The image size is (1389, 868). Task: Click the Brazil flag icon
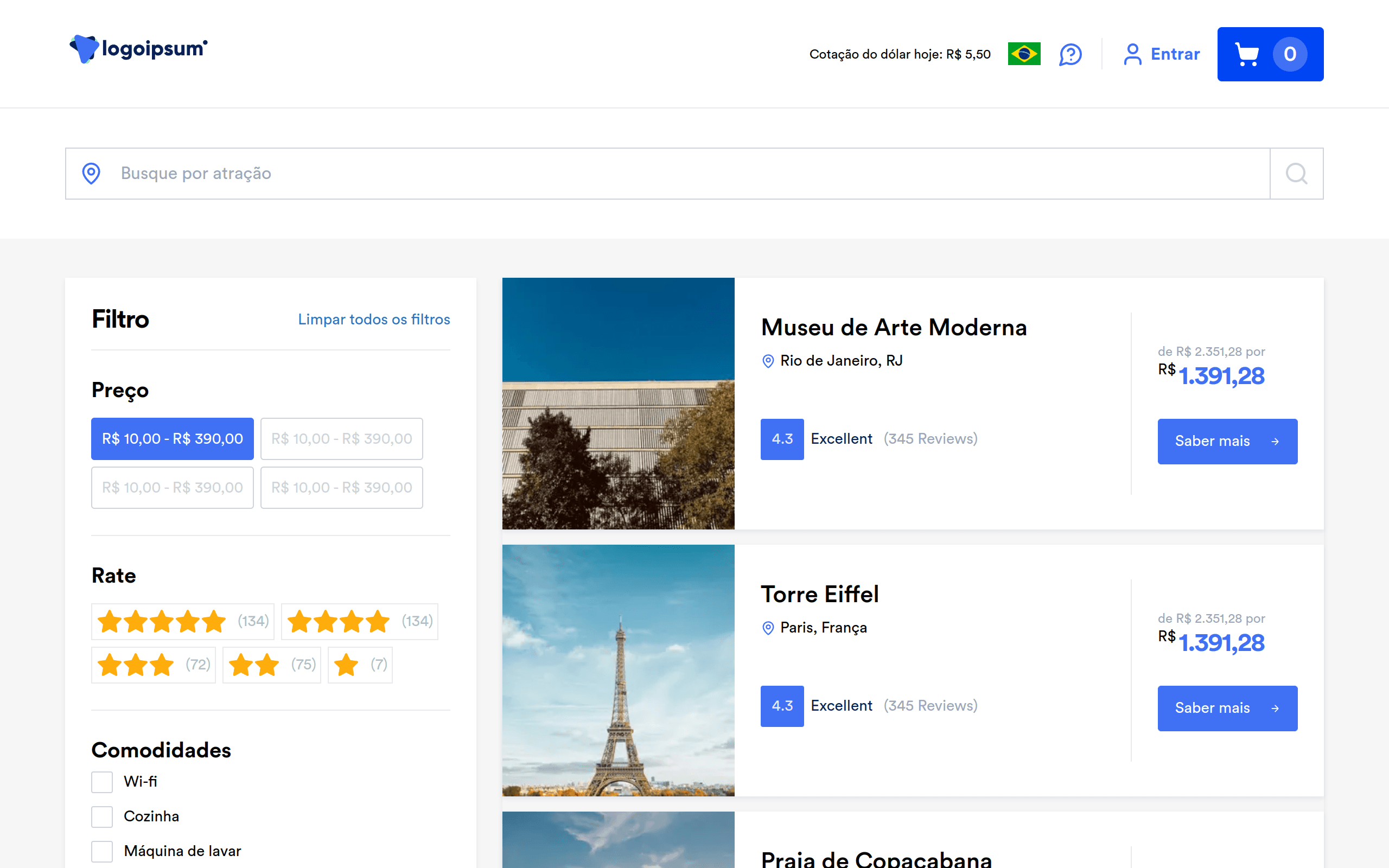1023,54
